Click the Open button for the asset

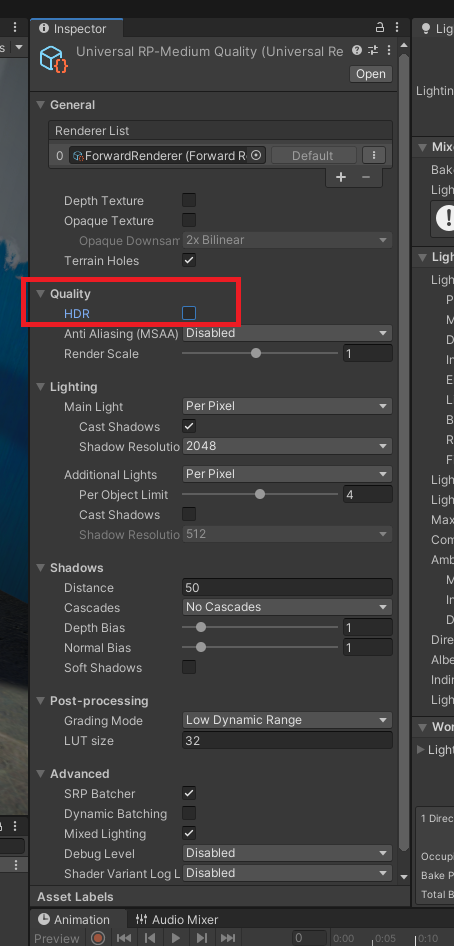tap(371, 74)
